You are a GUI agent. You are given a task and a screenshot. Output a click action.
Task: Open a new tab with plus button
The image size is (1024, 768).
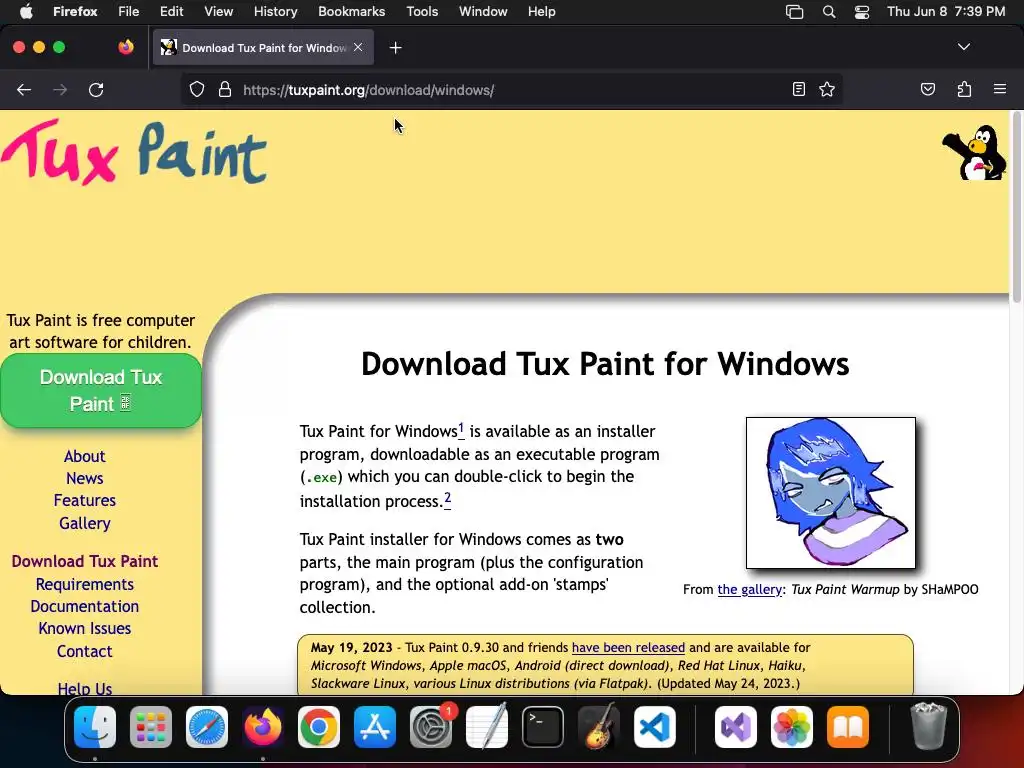(x=395, y=48)
